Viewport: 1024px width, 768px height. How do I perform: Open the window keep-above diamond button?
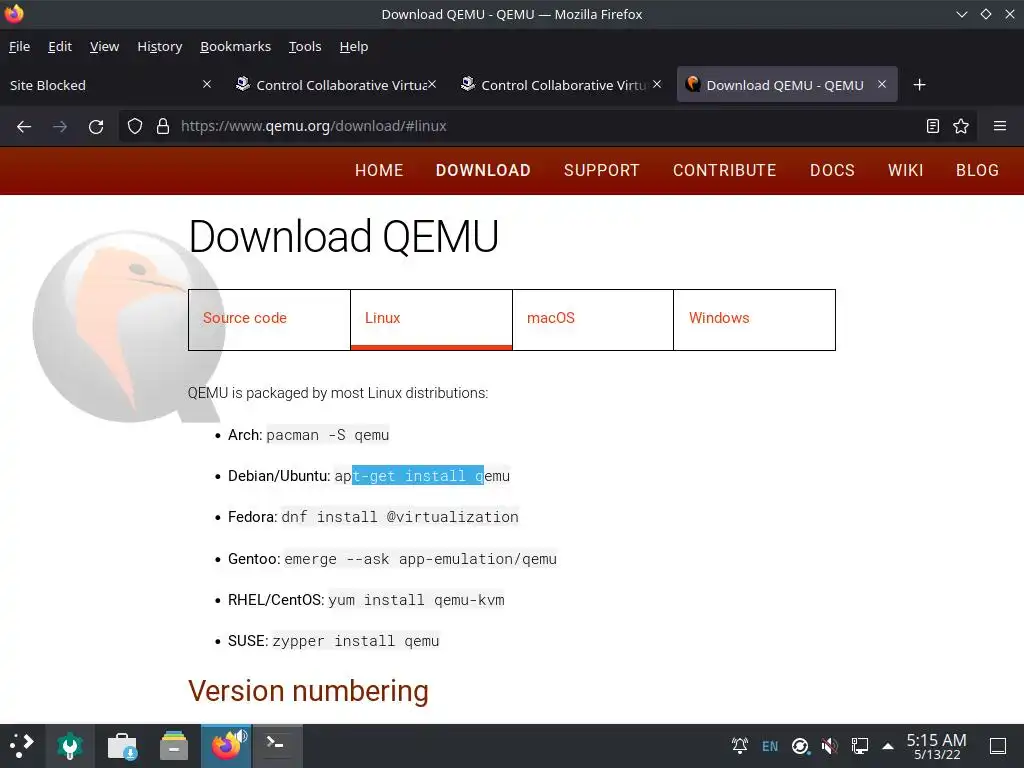point(985,14)
